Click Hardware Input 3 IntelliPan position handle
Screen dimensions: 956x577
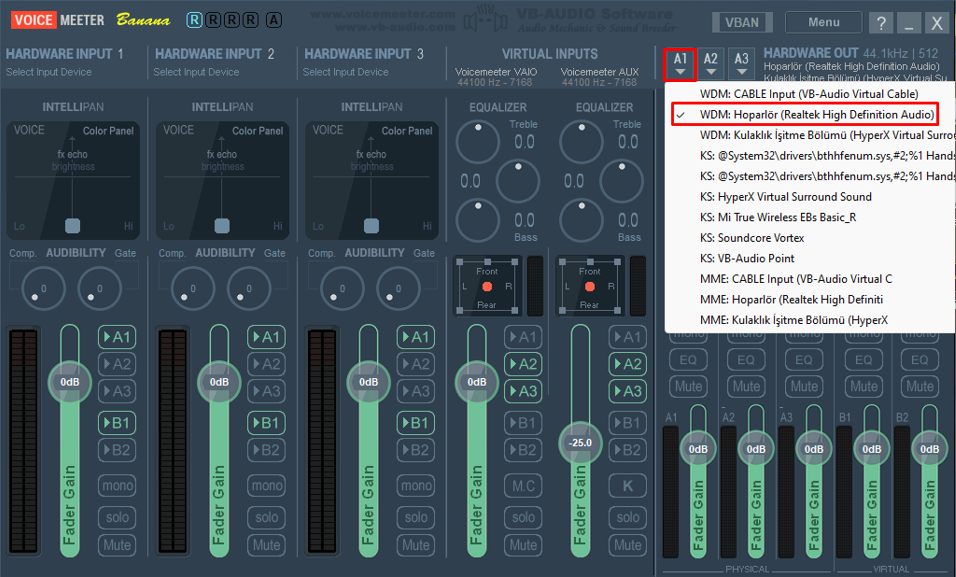[x=371, y=226]
